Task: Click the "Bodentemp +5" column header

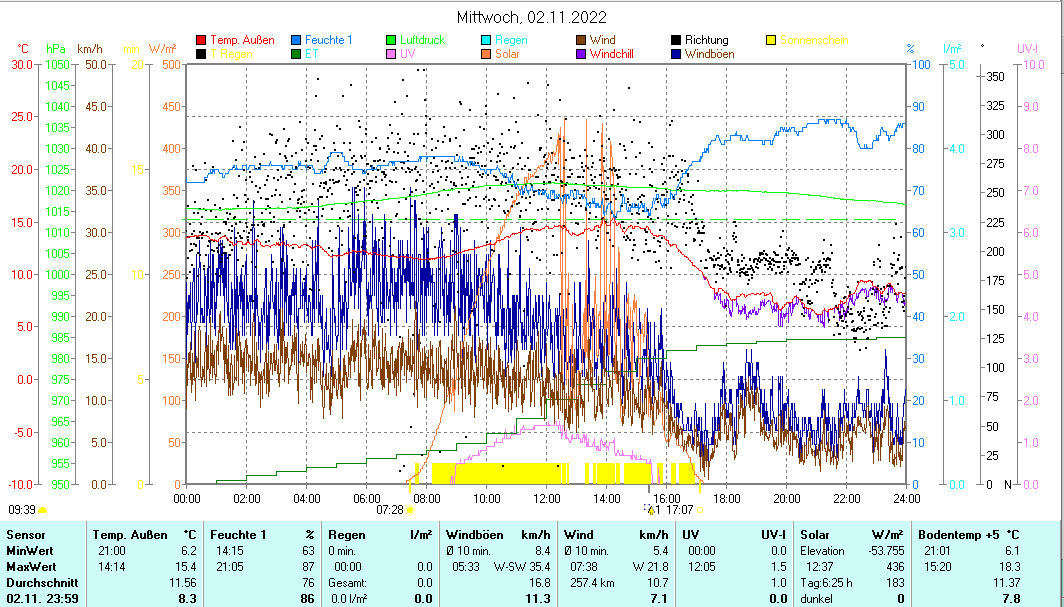Action: click(958, 535)
